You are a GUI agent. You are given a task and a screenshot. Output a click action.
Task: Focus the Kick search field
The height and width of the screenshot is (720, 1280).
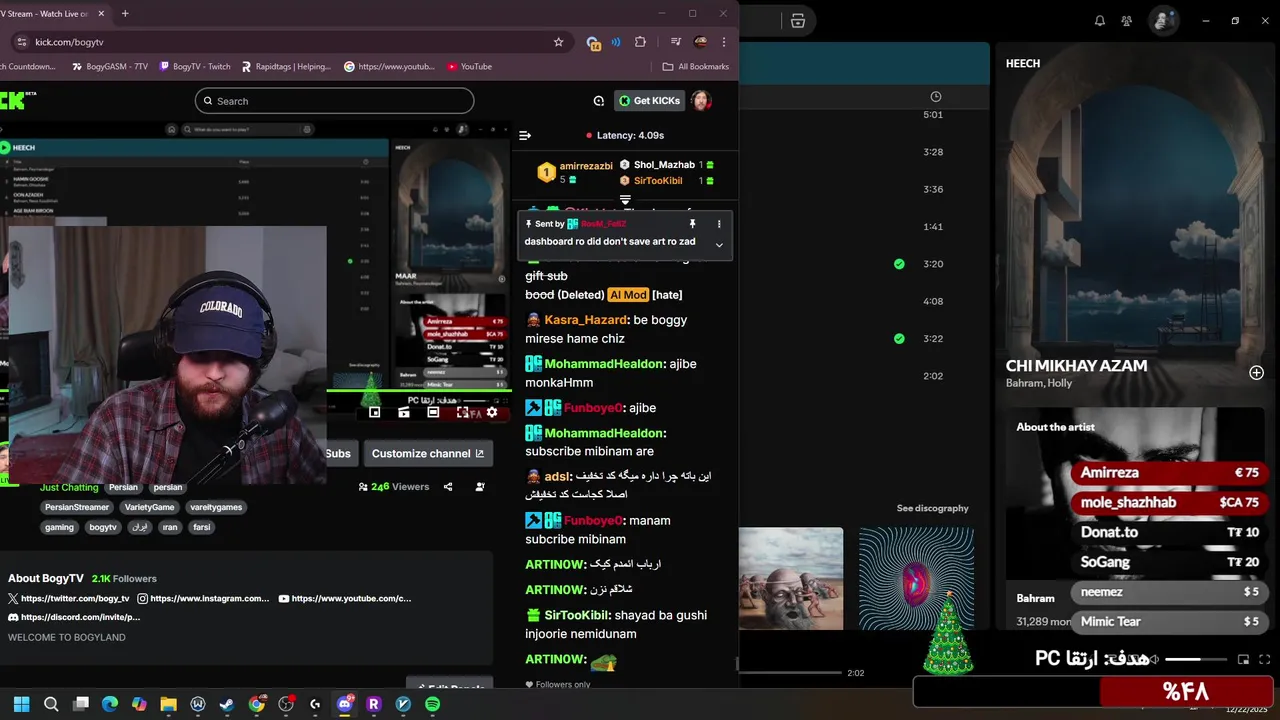pos(334,101)
